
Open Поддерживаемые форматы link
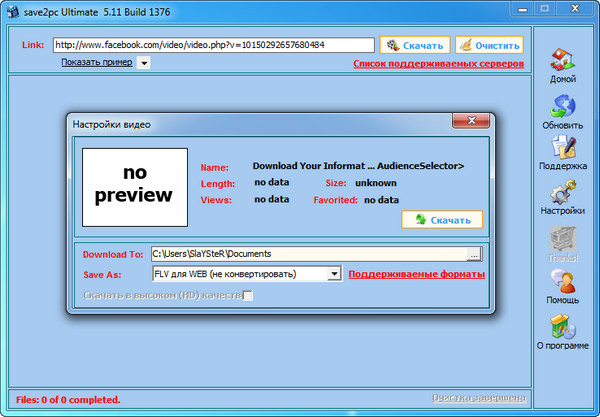416,274
